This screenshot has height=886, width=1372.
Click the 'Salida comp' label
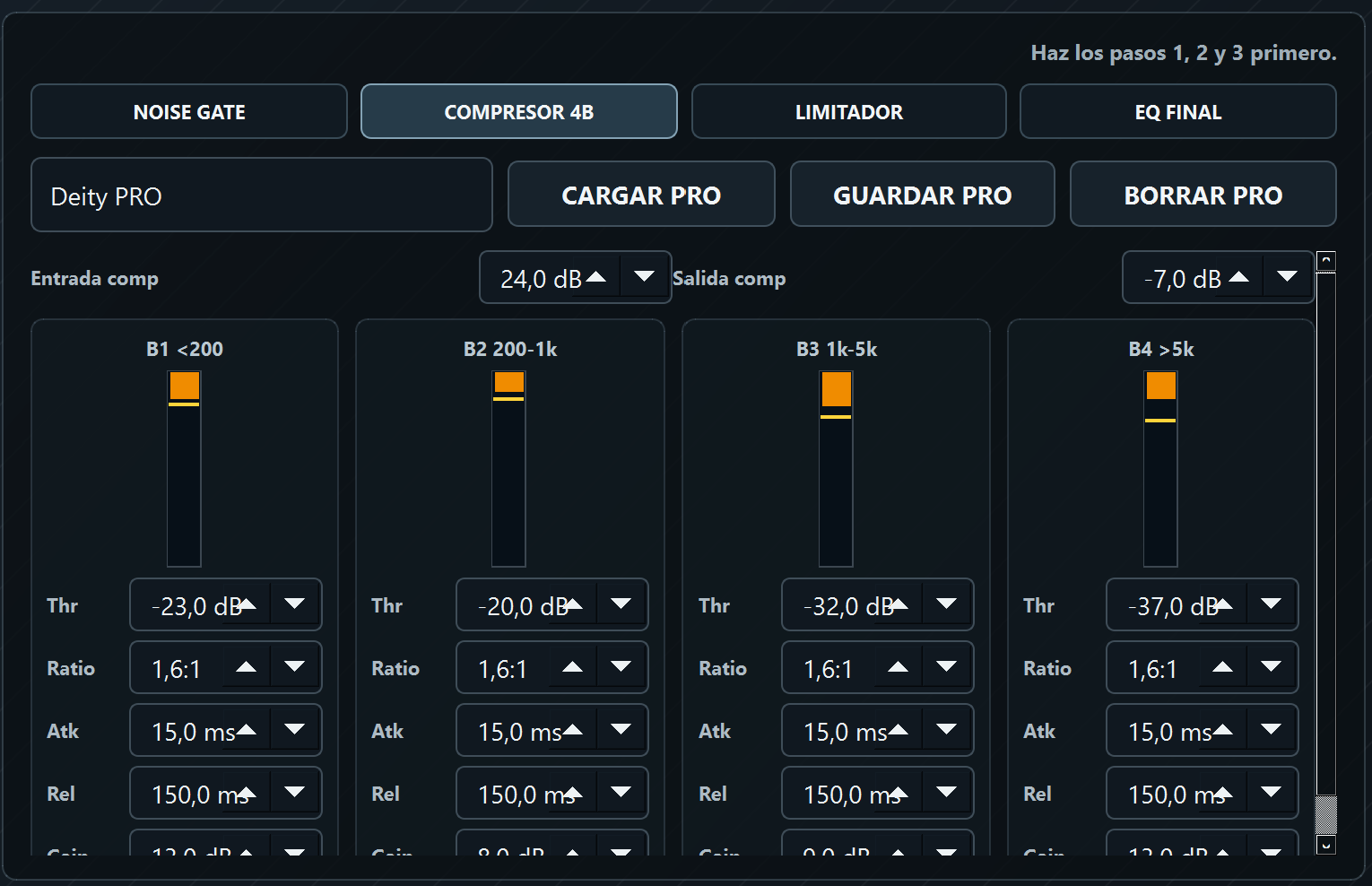pyautogui.click(x=729, y=279)
